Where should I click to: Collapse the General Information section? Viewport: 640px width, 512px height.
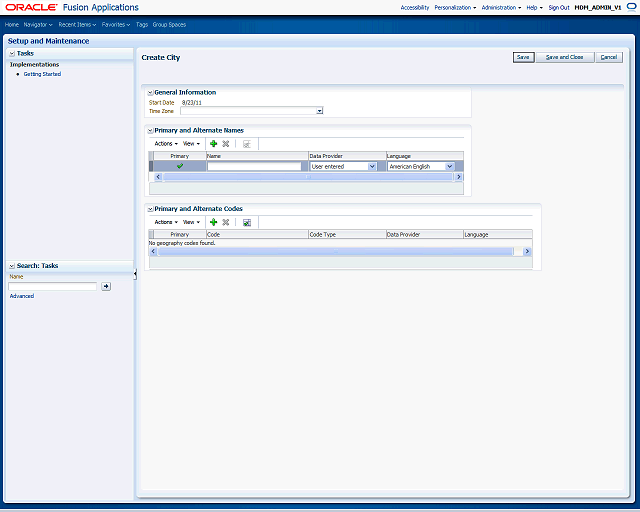pyautogui.click(x=150, y=93)
